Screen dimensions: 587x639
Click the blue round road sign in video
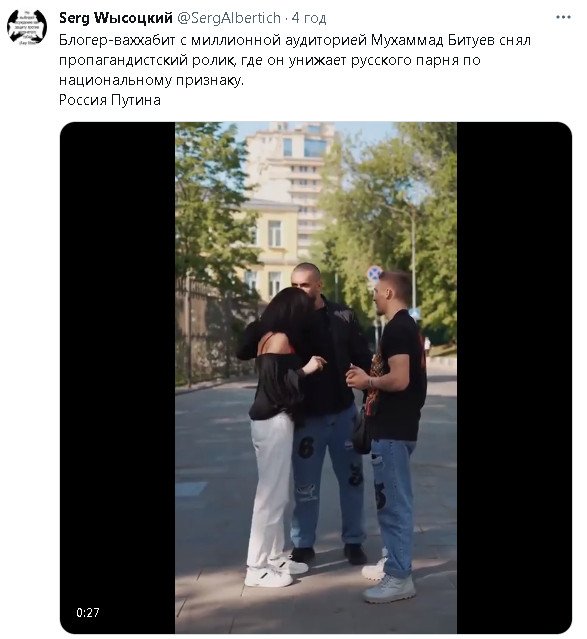[x=374, y=273]
